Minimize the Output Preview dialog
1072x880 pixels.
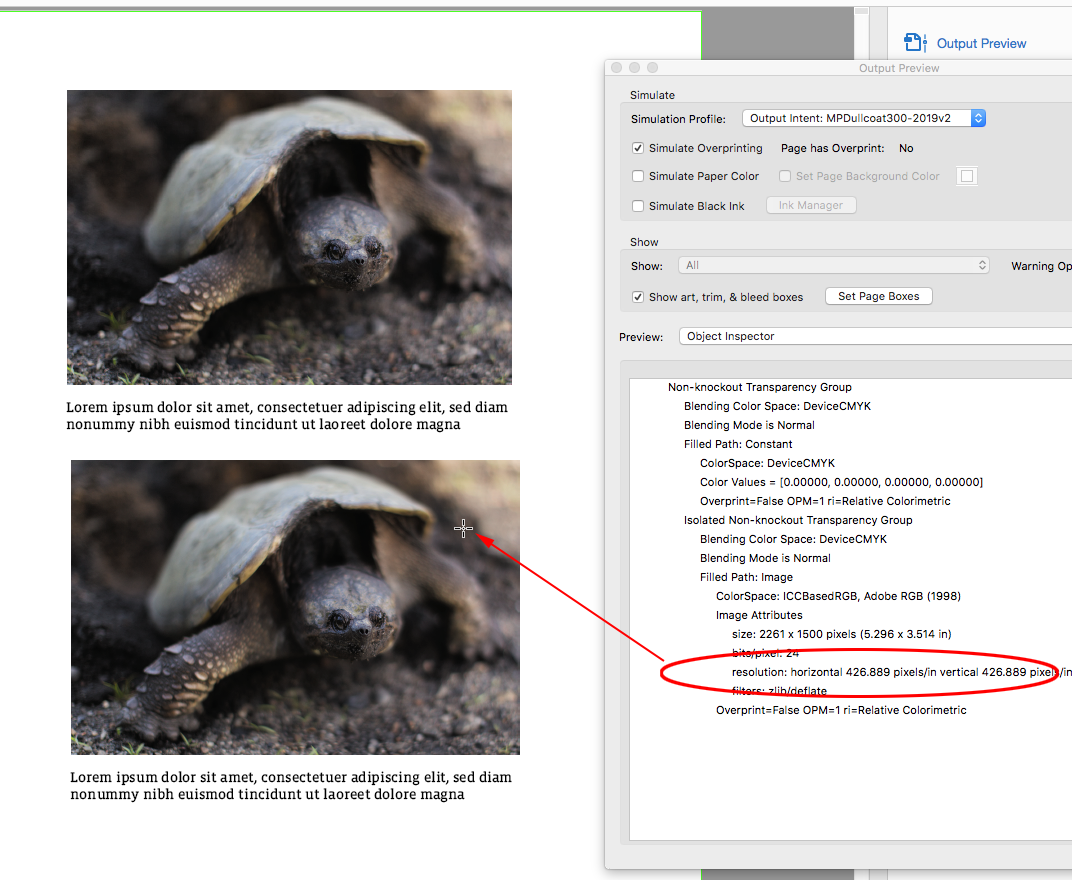[634, 67]
